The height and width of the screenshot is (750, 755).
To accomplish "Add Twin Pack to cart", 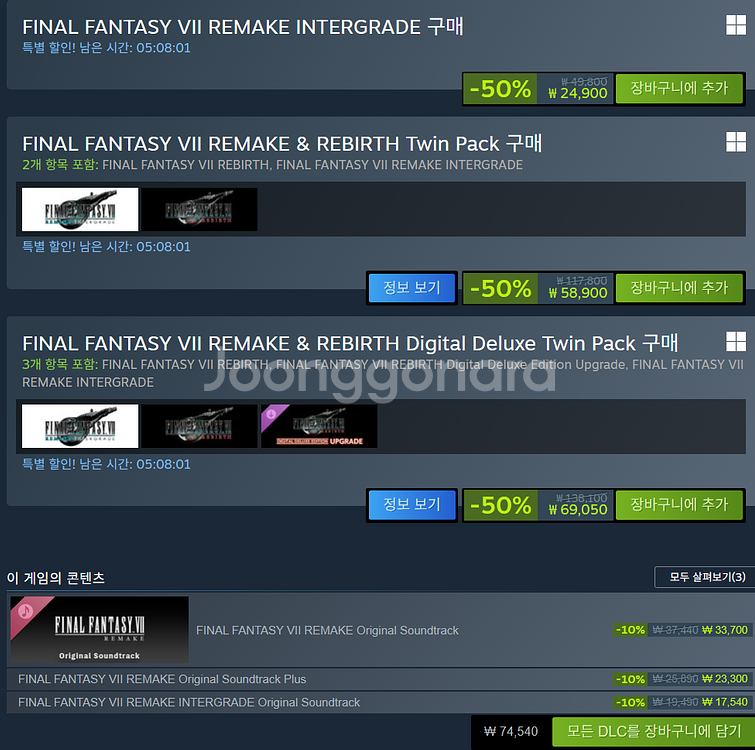I will 679,288.
